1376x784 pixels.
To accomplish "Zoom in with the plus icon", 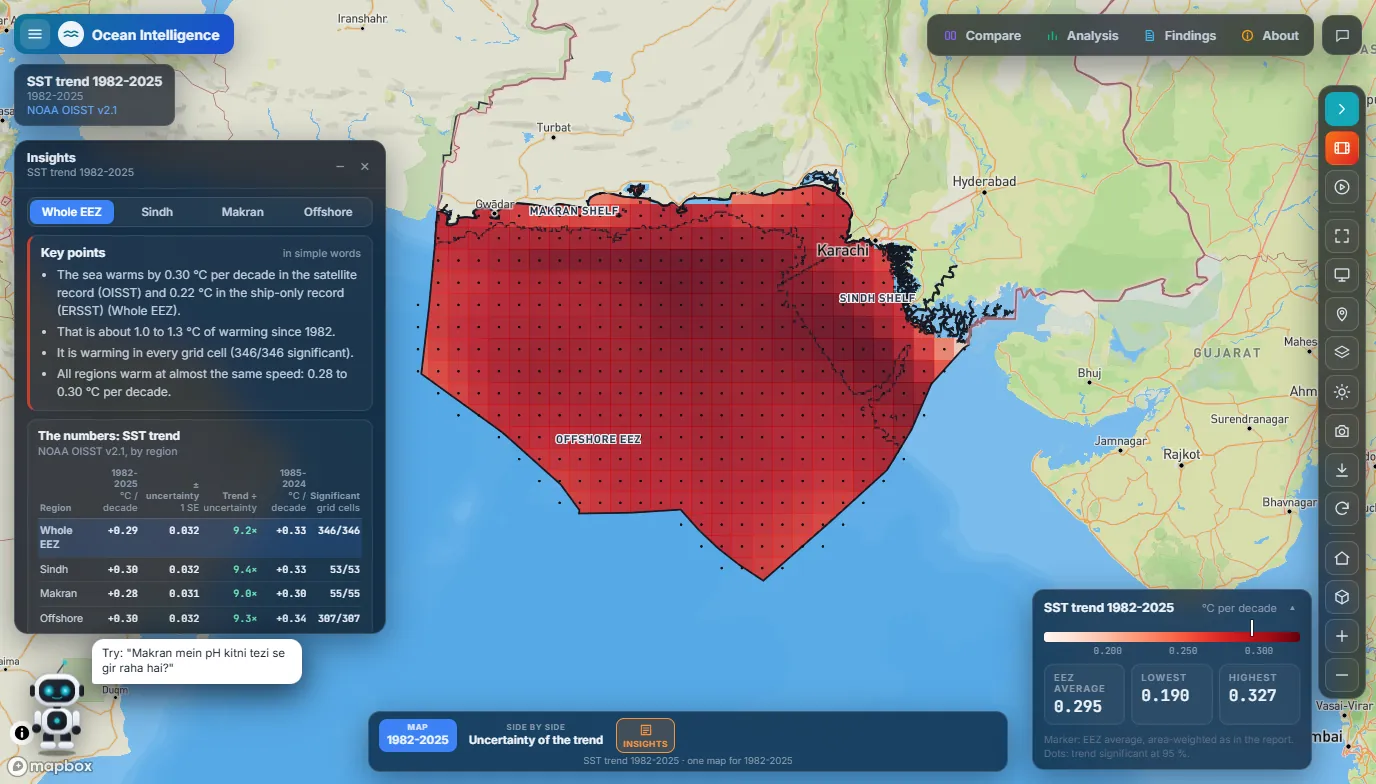I will pos(1342,636).
